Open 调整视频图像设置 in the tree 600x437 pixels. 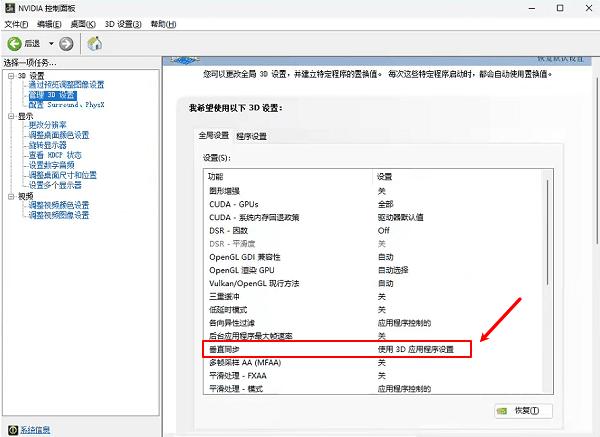click(59, 215)
